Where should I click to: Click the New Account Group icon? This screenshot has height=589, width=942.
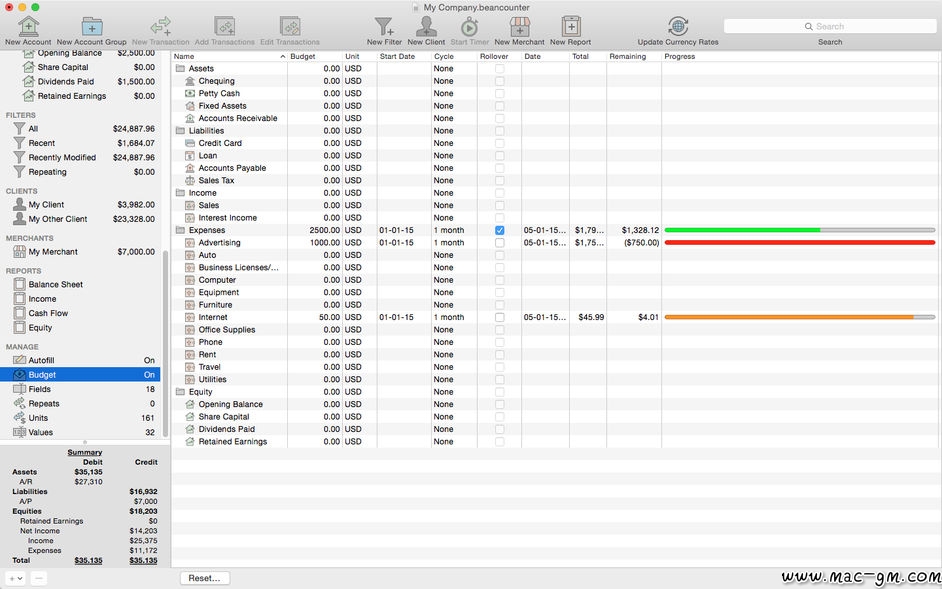click(92, 27)
